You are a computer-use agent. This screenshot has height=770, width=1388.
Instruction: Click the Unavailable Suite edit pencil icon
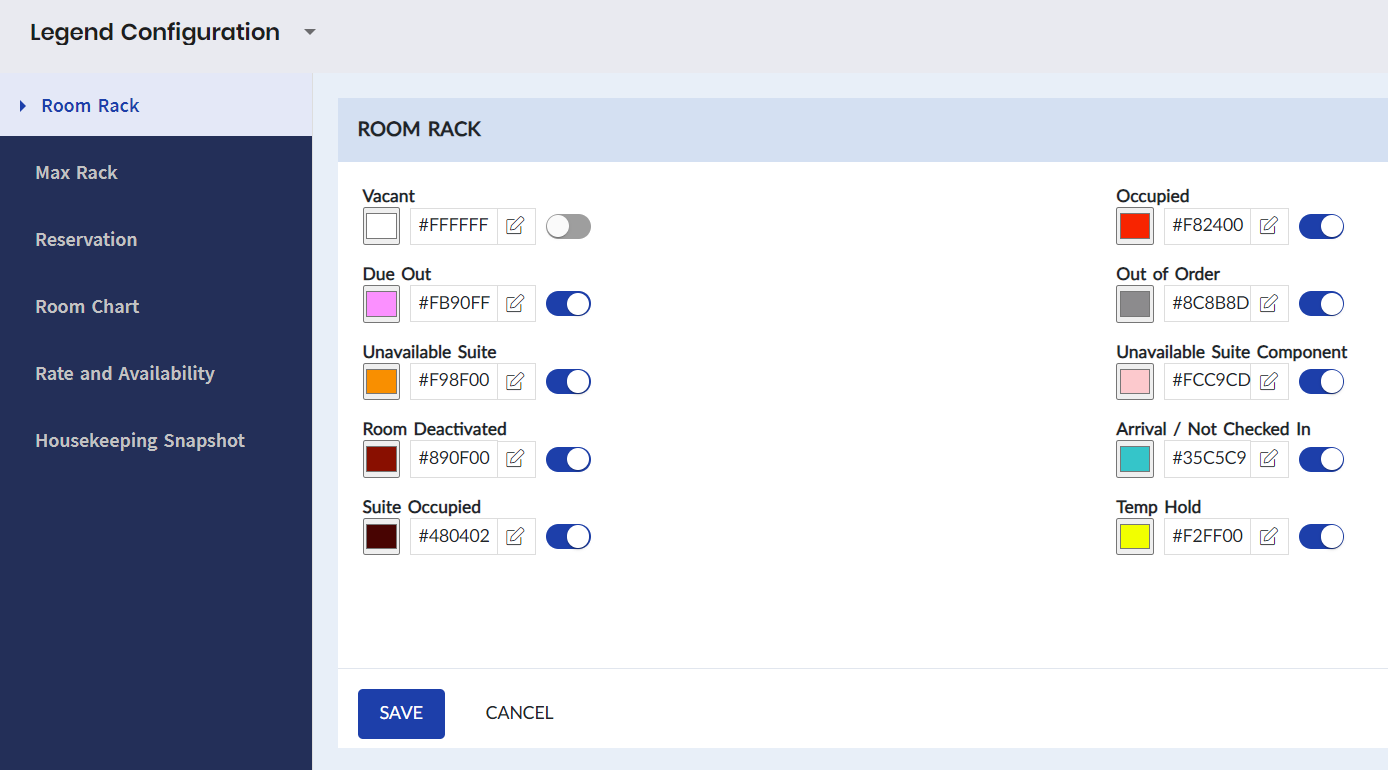click(515, 381)
